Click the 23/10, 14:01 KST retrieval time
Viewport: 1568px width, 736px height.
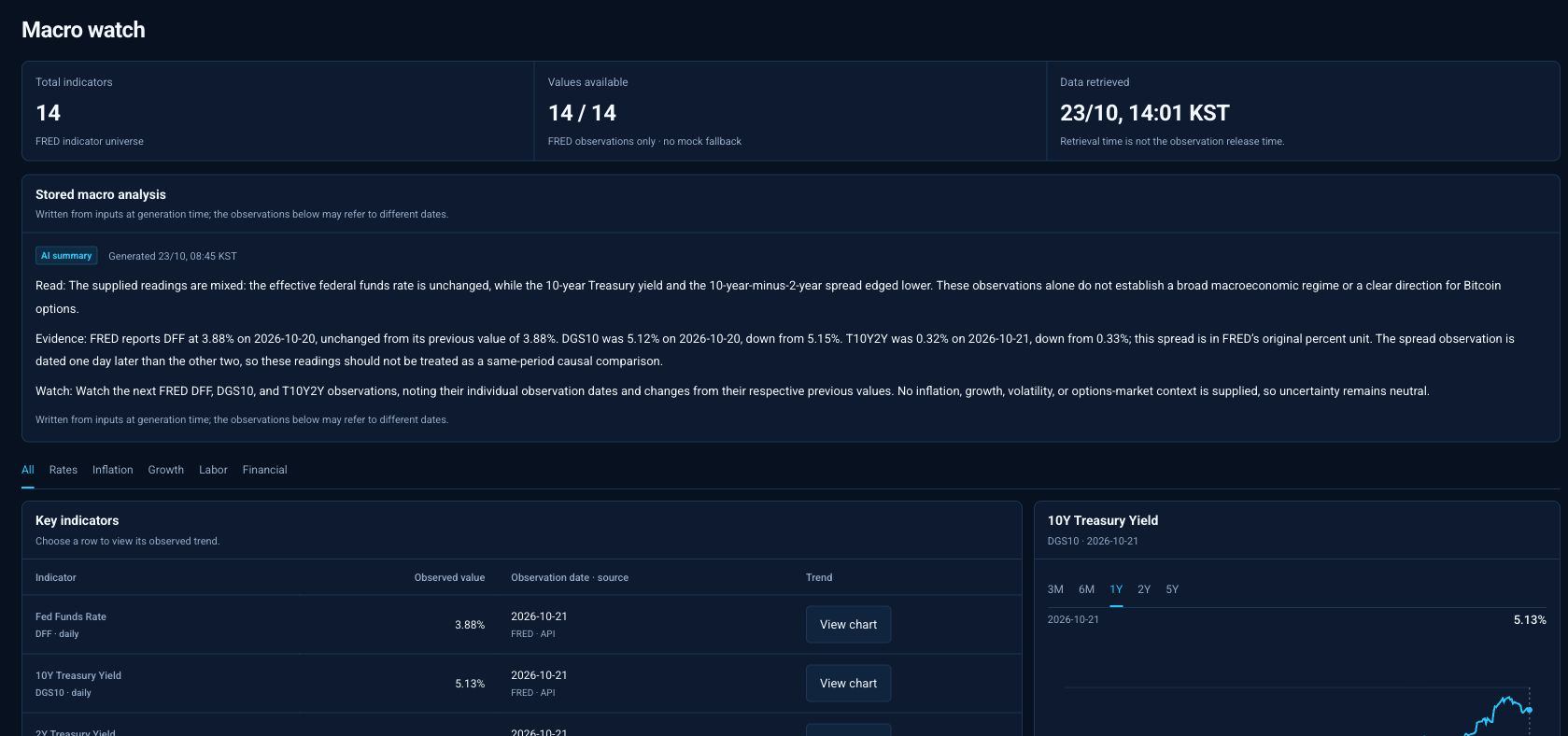(1144, 113)
